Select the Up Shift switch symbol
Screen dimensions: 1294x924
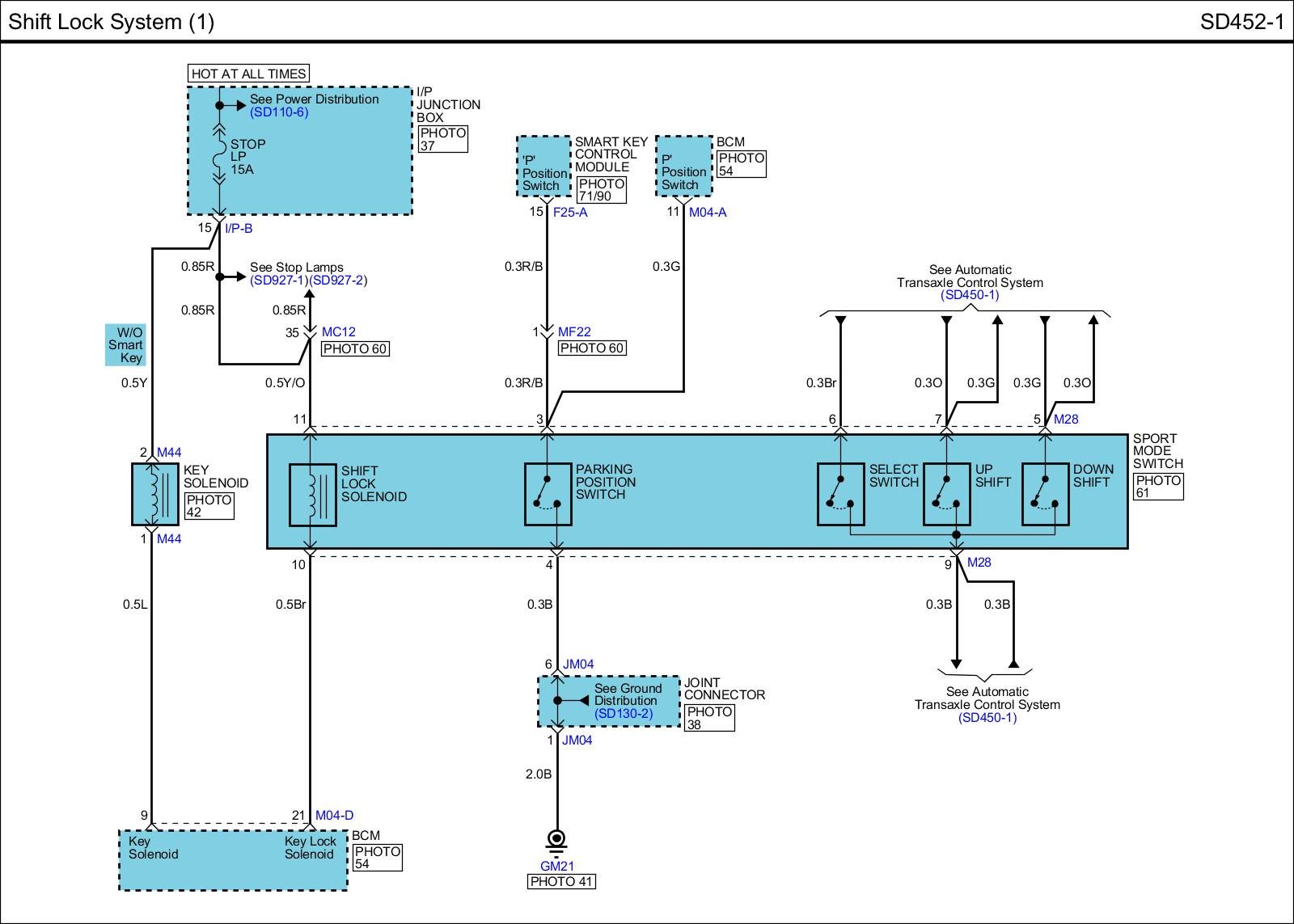tap(946, 494)
